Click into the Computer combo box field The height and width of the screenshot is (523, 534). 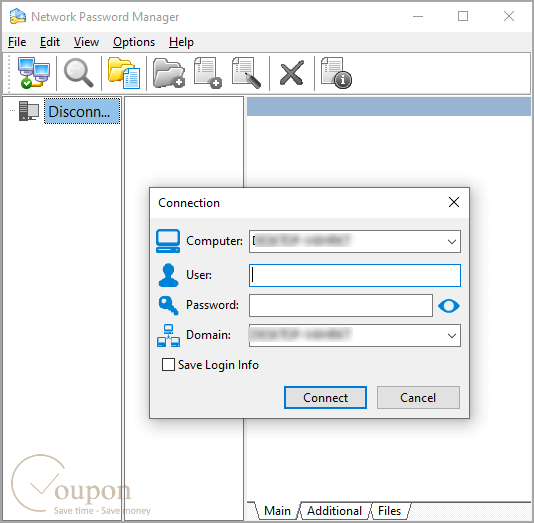click(355, 241)
